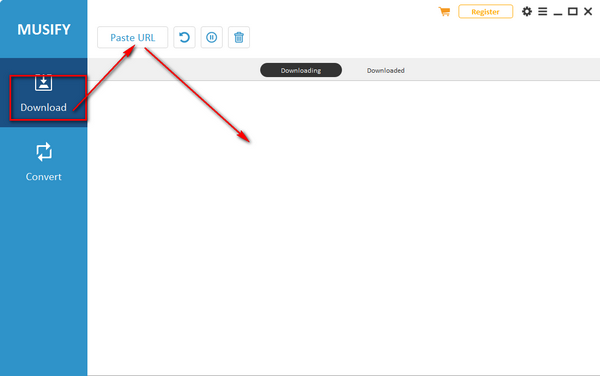
Task: Pause all downloads with the pause icon
Action: tap(212, 37)
